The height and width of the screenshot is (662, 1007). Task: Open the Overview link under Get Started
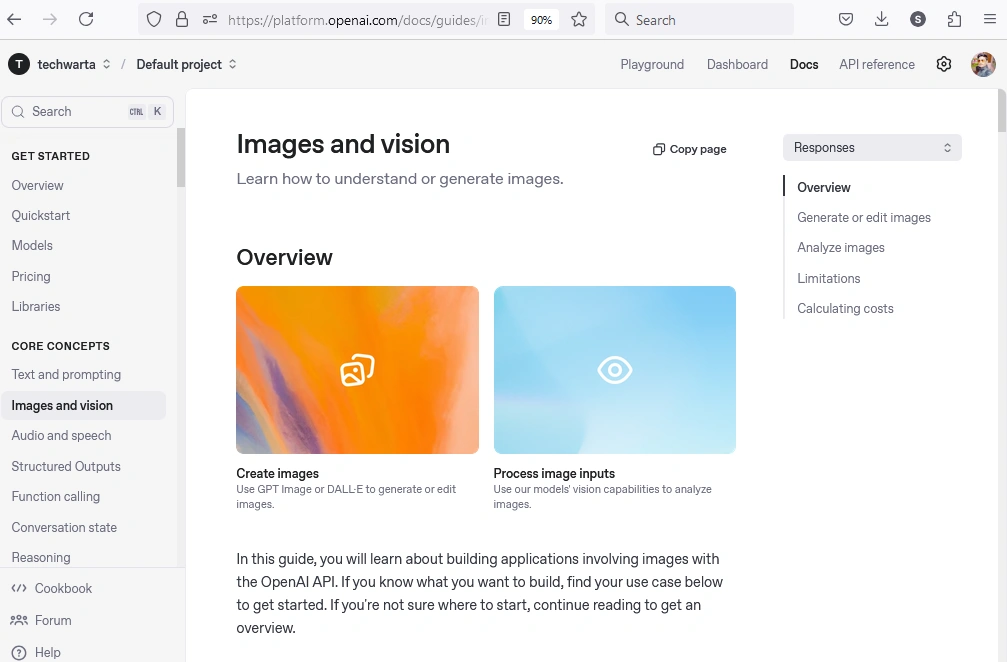[37, 186]
